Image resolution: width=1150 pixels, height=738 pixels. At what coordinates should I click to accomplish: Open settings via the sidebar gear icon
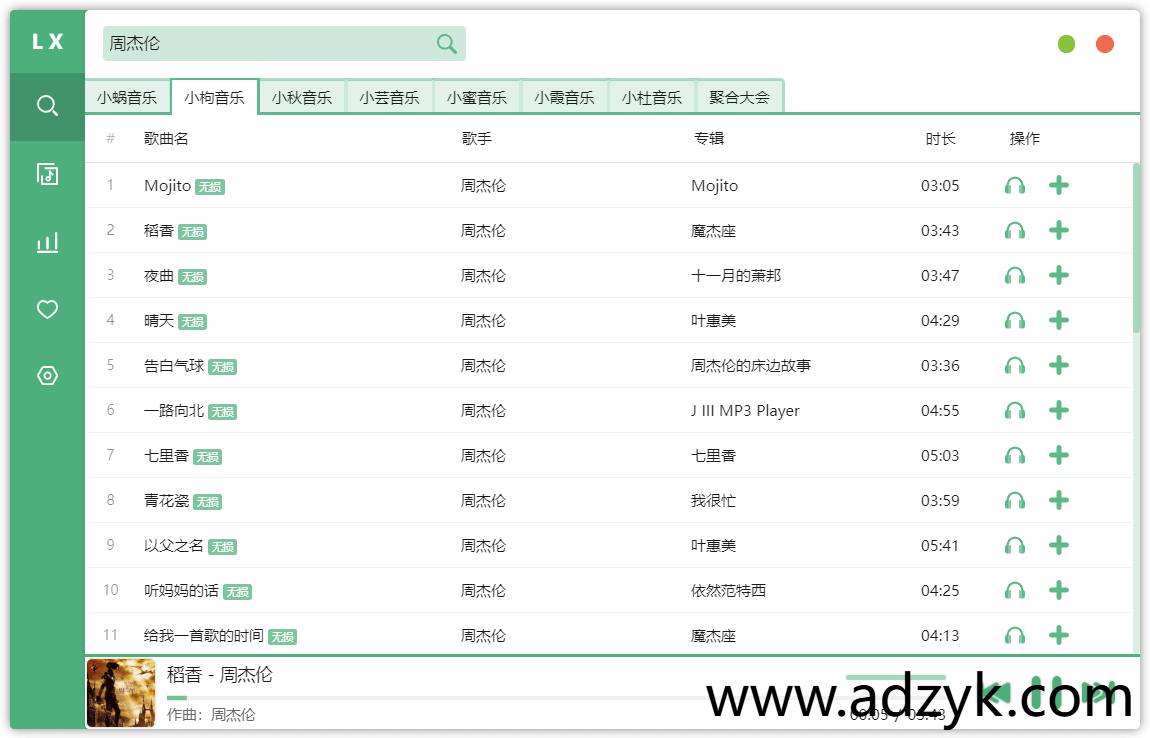46,375
